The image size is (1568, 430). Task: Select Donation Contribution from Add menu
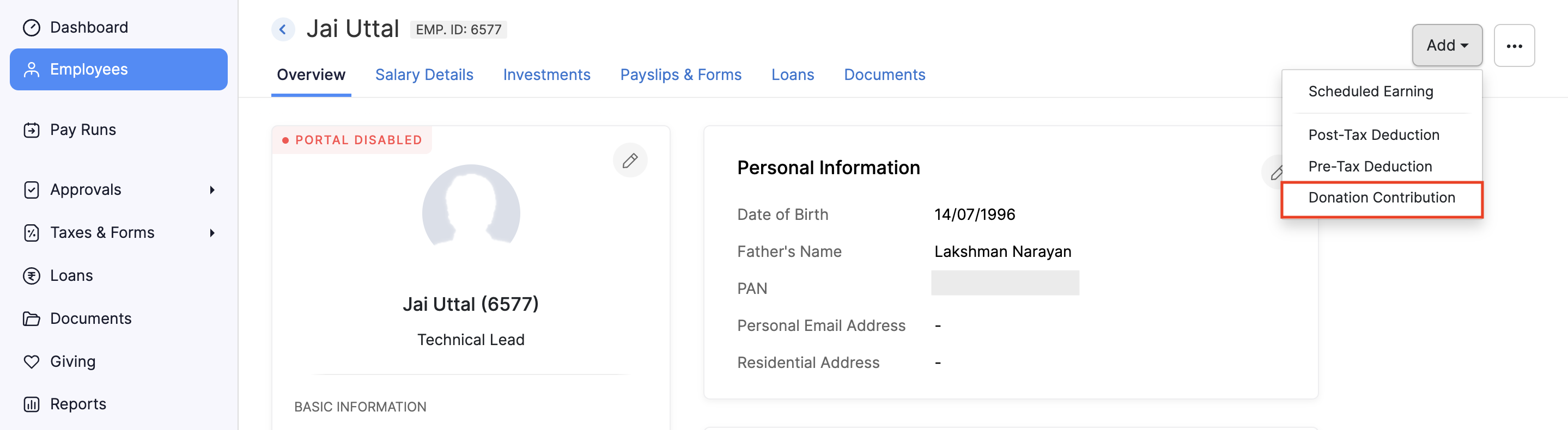coord(1381,198)
